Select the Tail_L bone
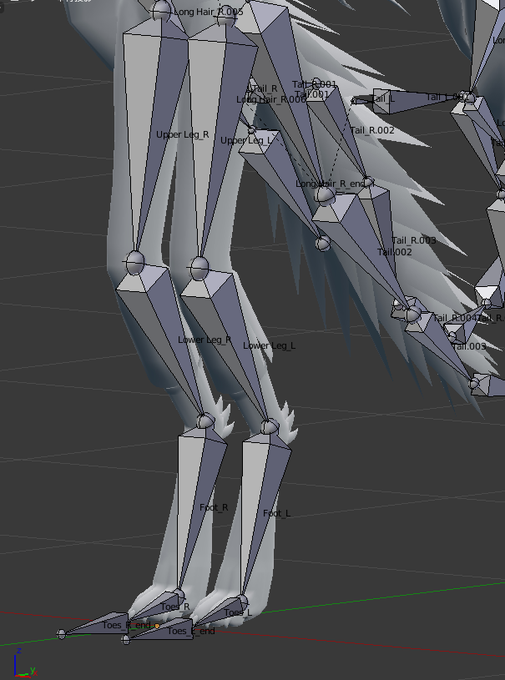Viewport: 505px width, 680px height. tap(412, 101)
